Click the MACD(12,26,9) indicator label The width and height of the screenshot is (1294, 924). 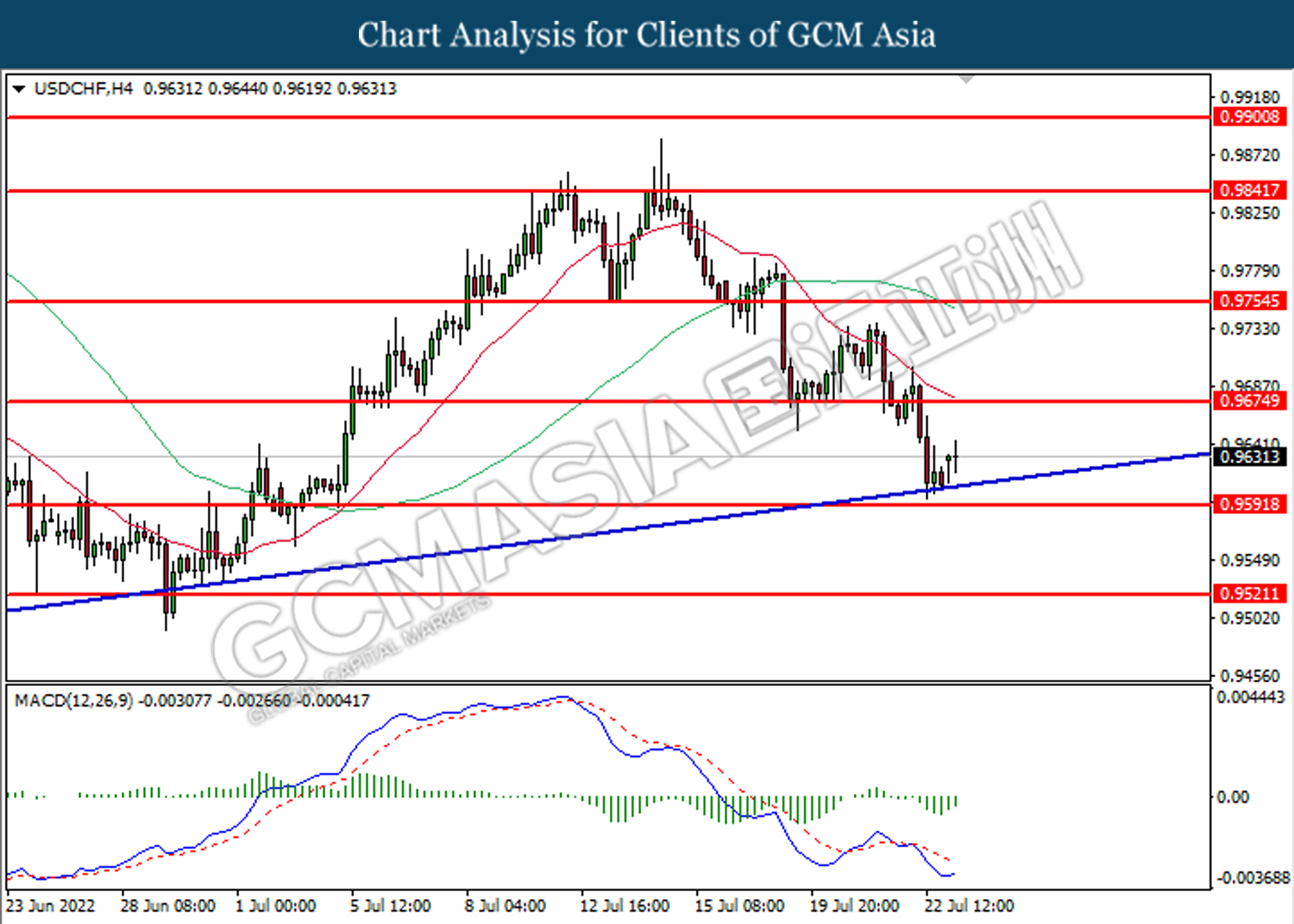pos(74,701)
